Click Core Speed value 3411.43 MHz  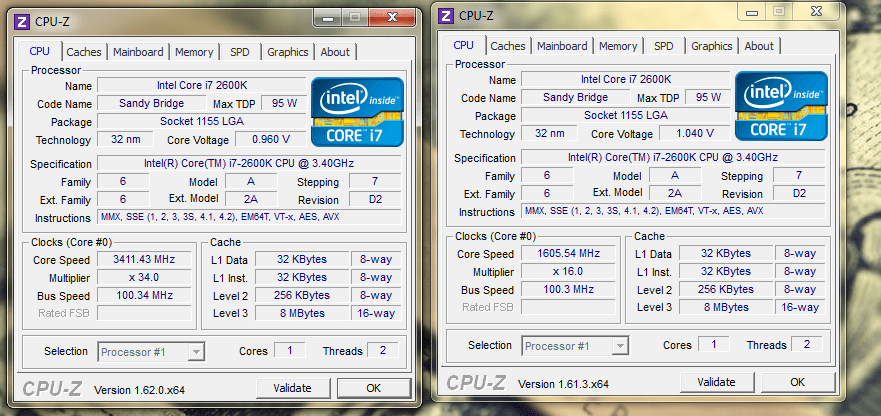[x=144, y=259]
